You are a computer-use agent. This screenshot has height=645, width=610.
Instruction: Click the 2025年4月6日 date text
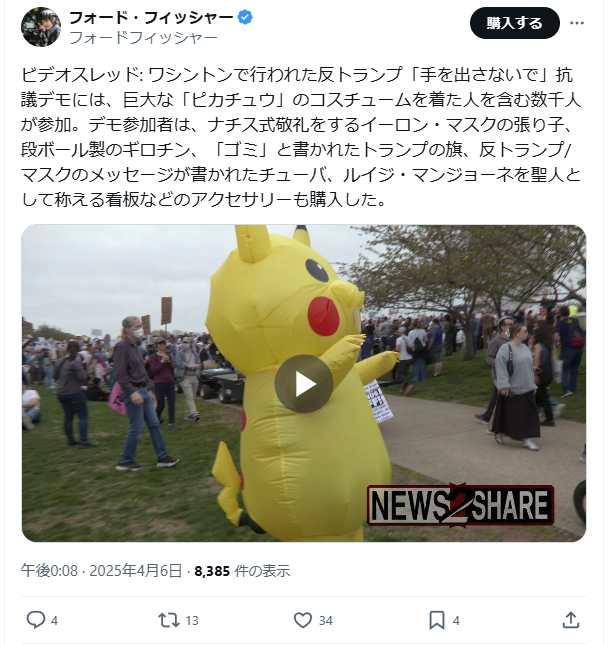coord(136,571)
